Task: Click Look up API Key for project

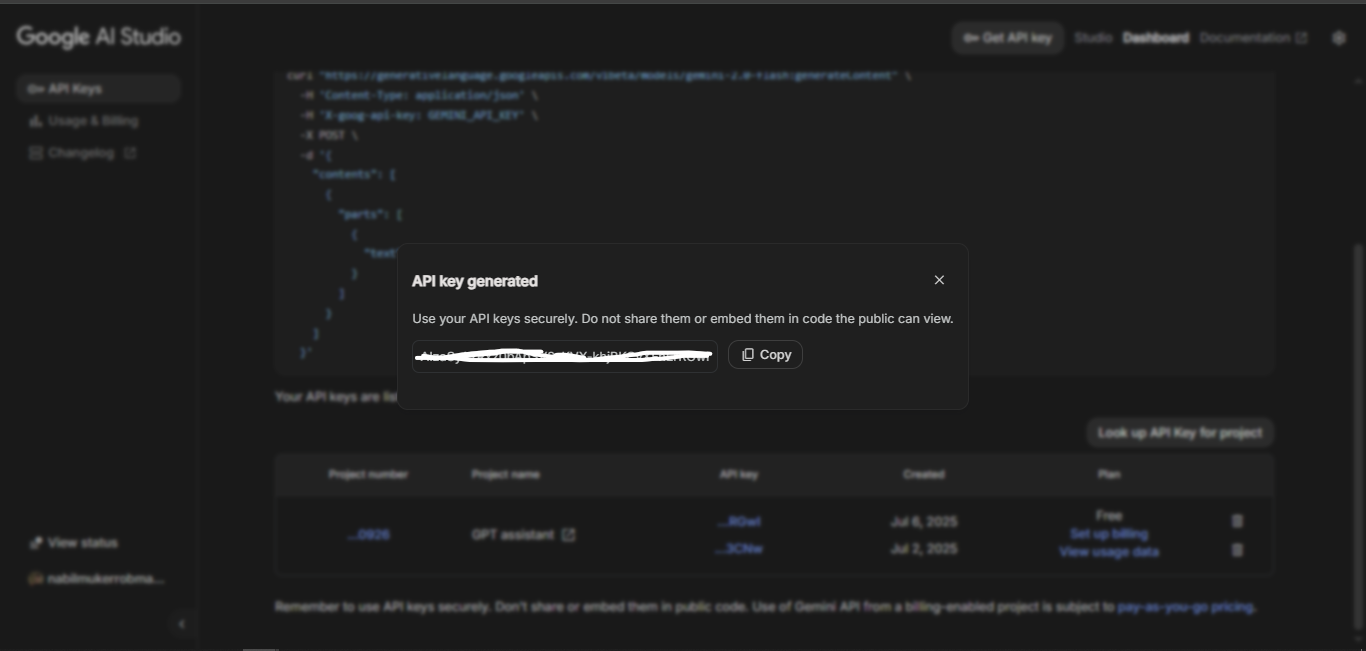Action: coord(1180,433)
